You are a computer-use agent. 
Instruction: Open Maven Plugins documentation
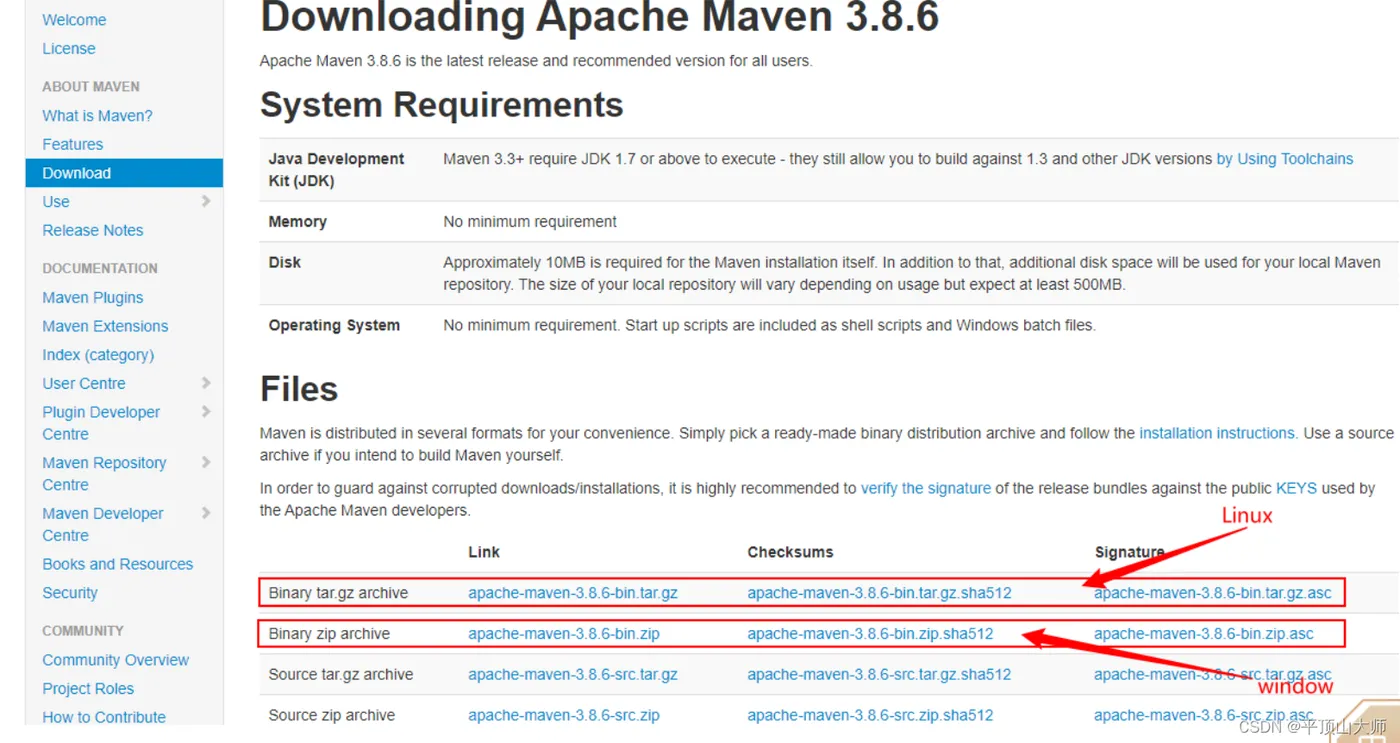tap(93, 298)
